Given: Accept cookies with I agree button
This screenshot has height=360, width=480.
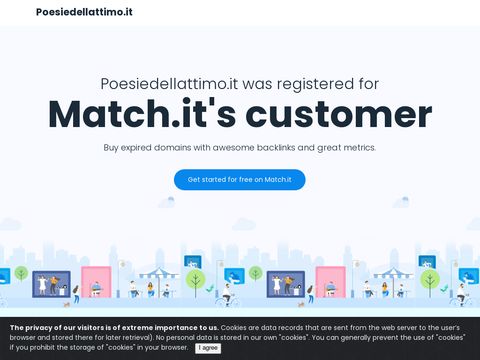Looking at the screenshot, I should click(x=208, y=348).
